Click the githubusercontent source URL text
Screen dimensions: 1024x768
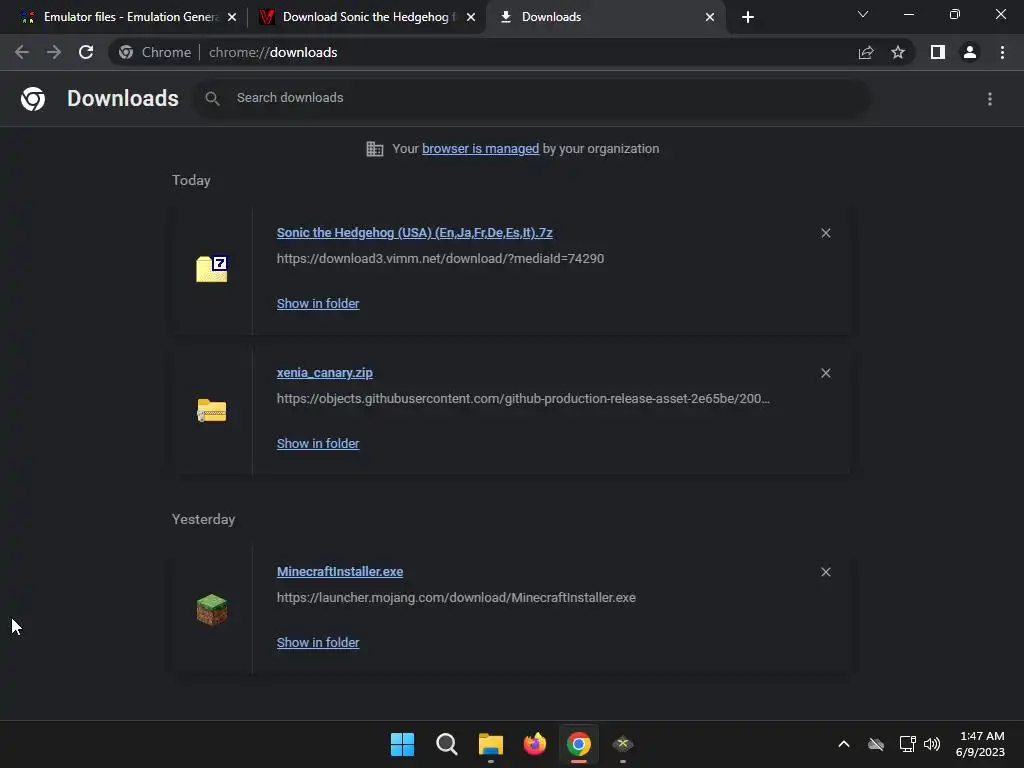tap(523, 398)
